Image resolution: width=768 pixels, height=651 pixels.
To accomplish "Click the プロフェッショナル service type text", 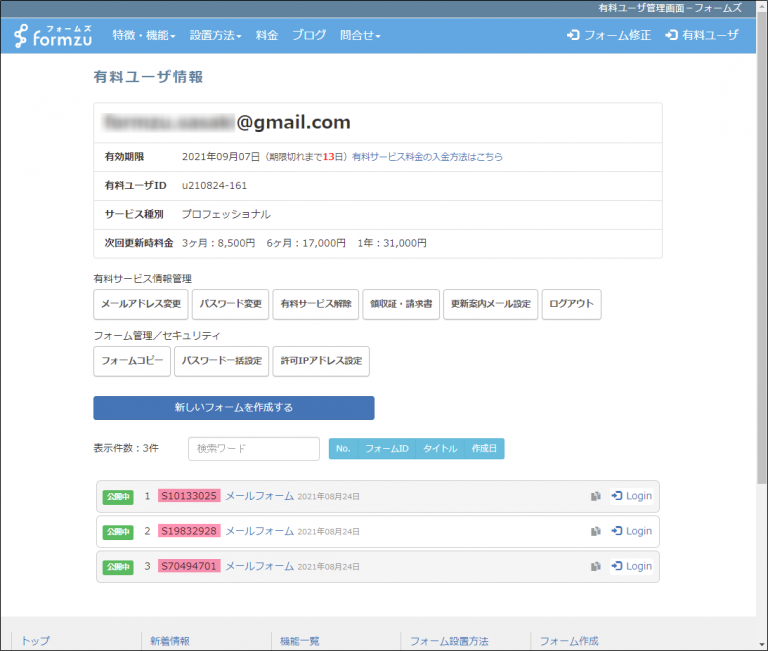I will pos(226,215).
